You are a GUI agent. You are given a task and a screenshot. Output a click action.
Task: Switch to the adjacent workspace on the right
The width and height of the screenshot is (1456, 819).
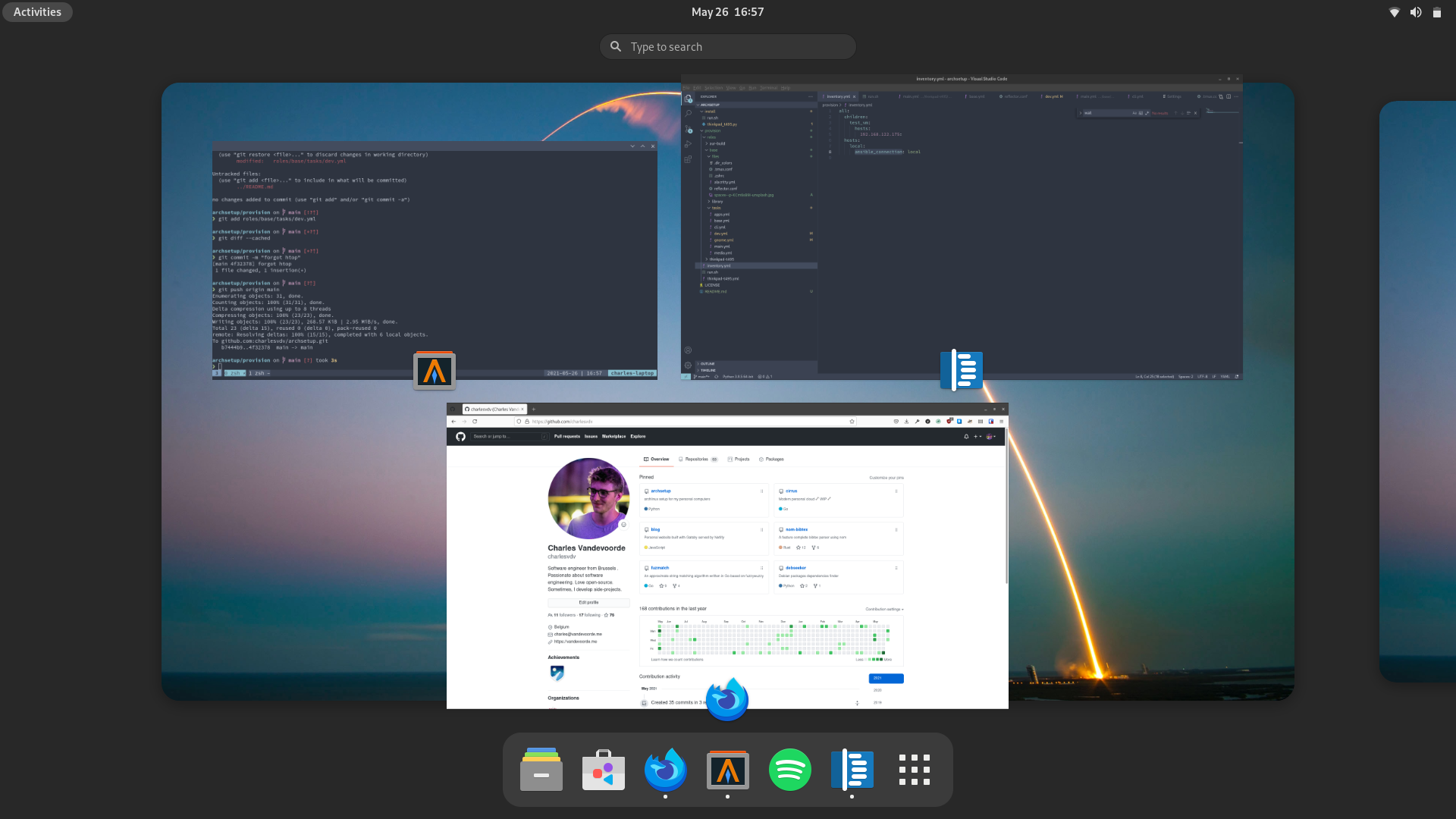click(1417, 391)
